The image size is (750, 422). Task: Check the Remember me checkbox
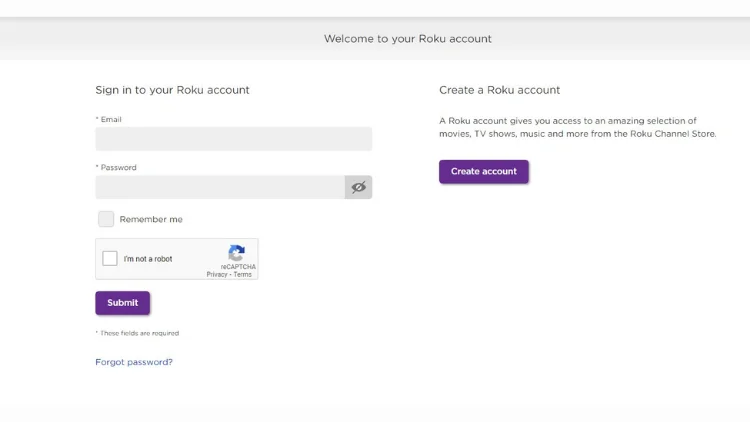[106, 219]
